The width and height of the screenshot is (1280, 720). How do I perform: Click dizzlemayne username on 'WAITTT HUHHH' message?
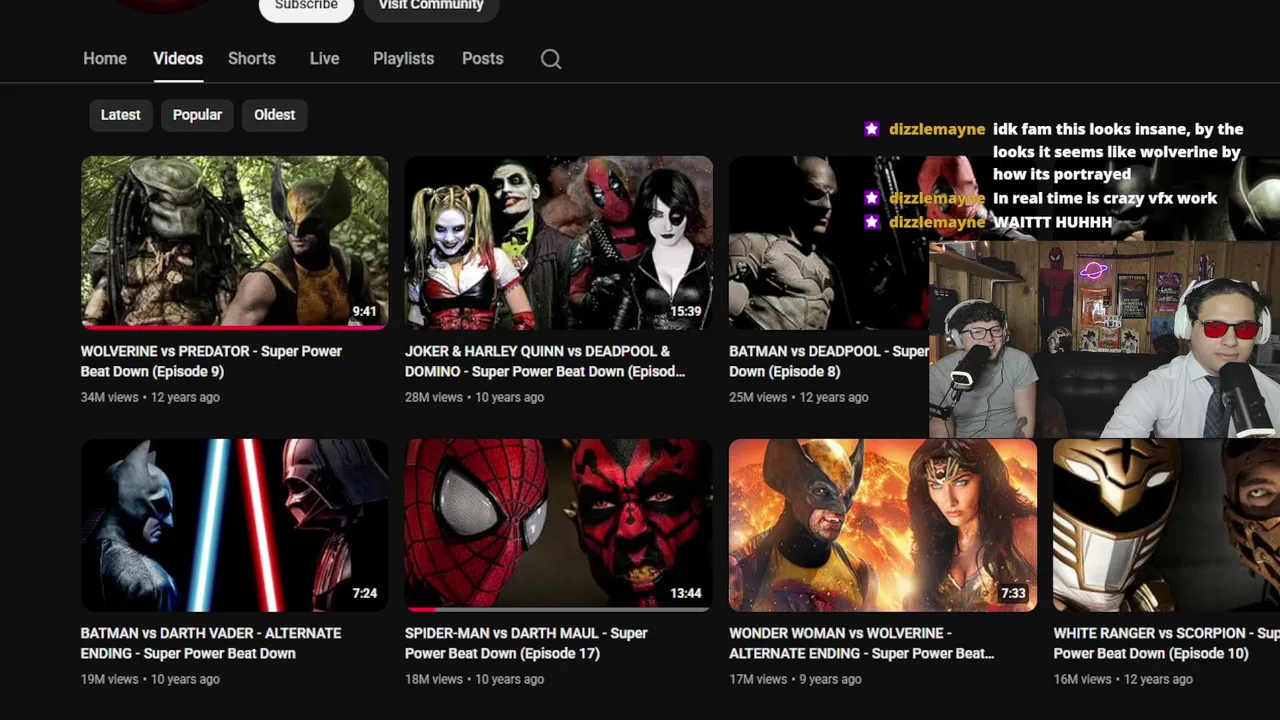coord(937,222)
